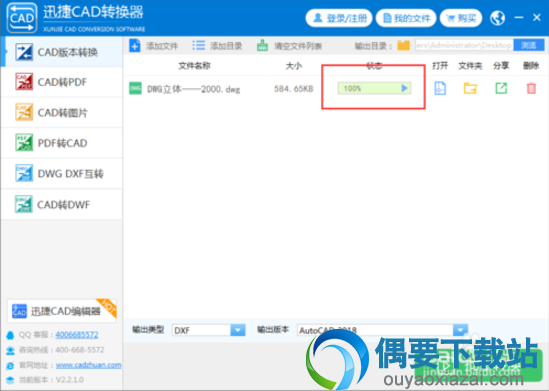Screen dimensions: 549x391
Task: Click the 添加目录 list icon
Action: [x=199, y=46]
